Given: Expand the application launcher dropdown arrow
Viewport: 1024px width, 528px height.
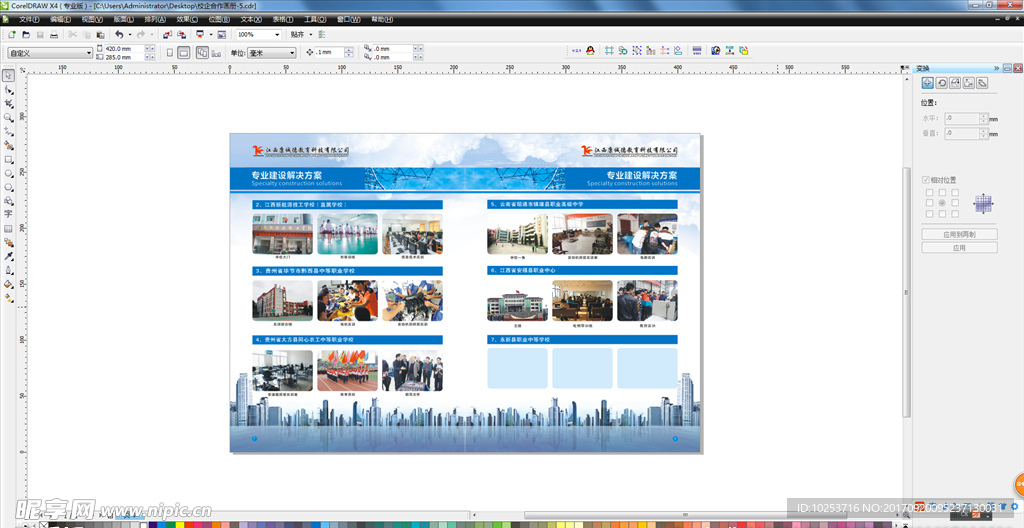Looking at the screenshot, I should pos(210,35).
